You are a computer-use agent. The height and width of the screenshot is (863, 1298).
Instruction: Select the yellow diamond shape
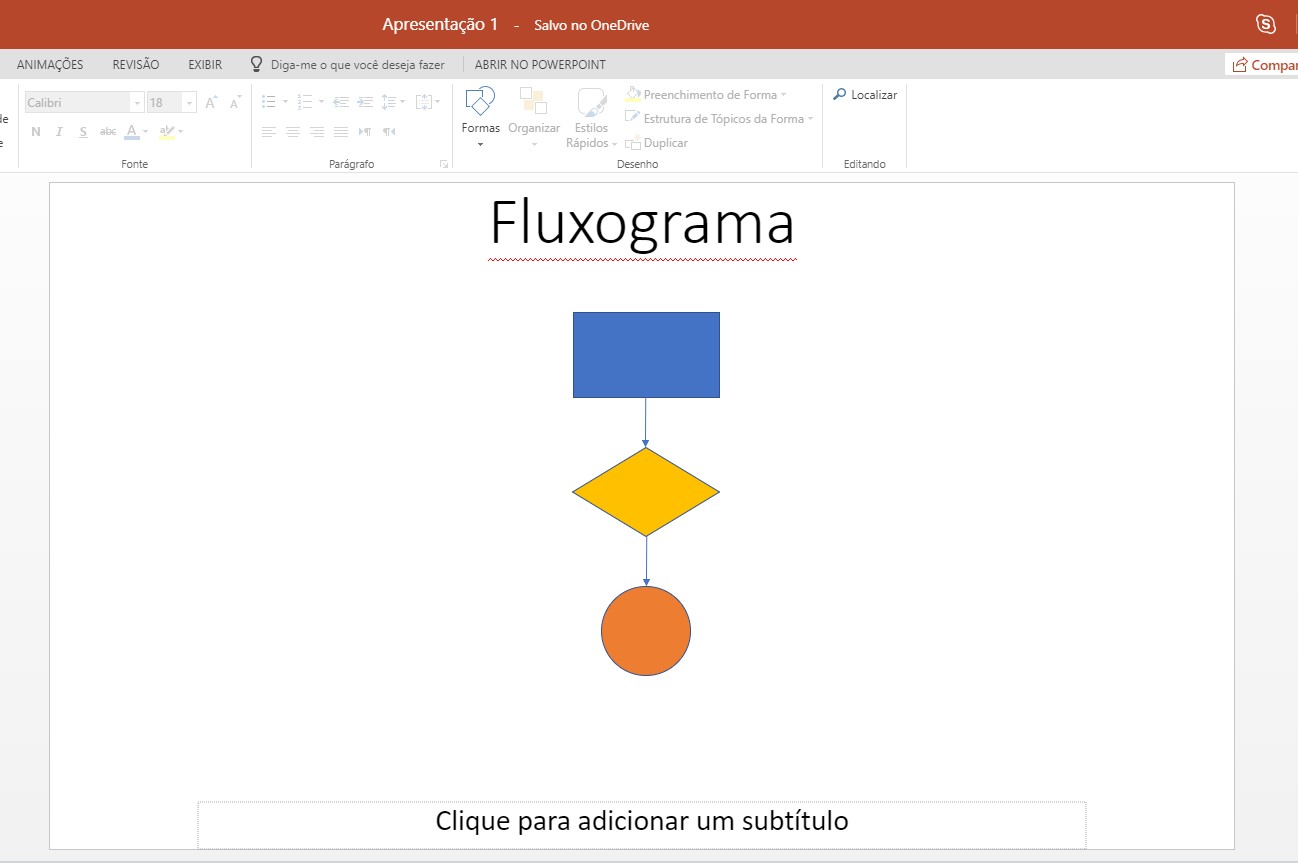coord(646,492)
